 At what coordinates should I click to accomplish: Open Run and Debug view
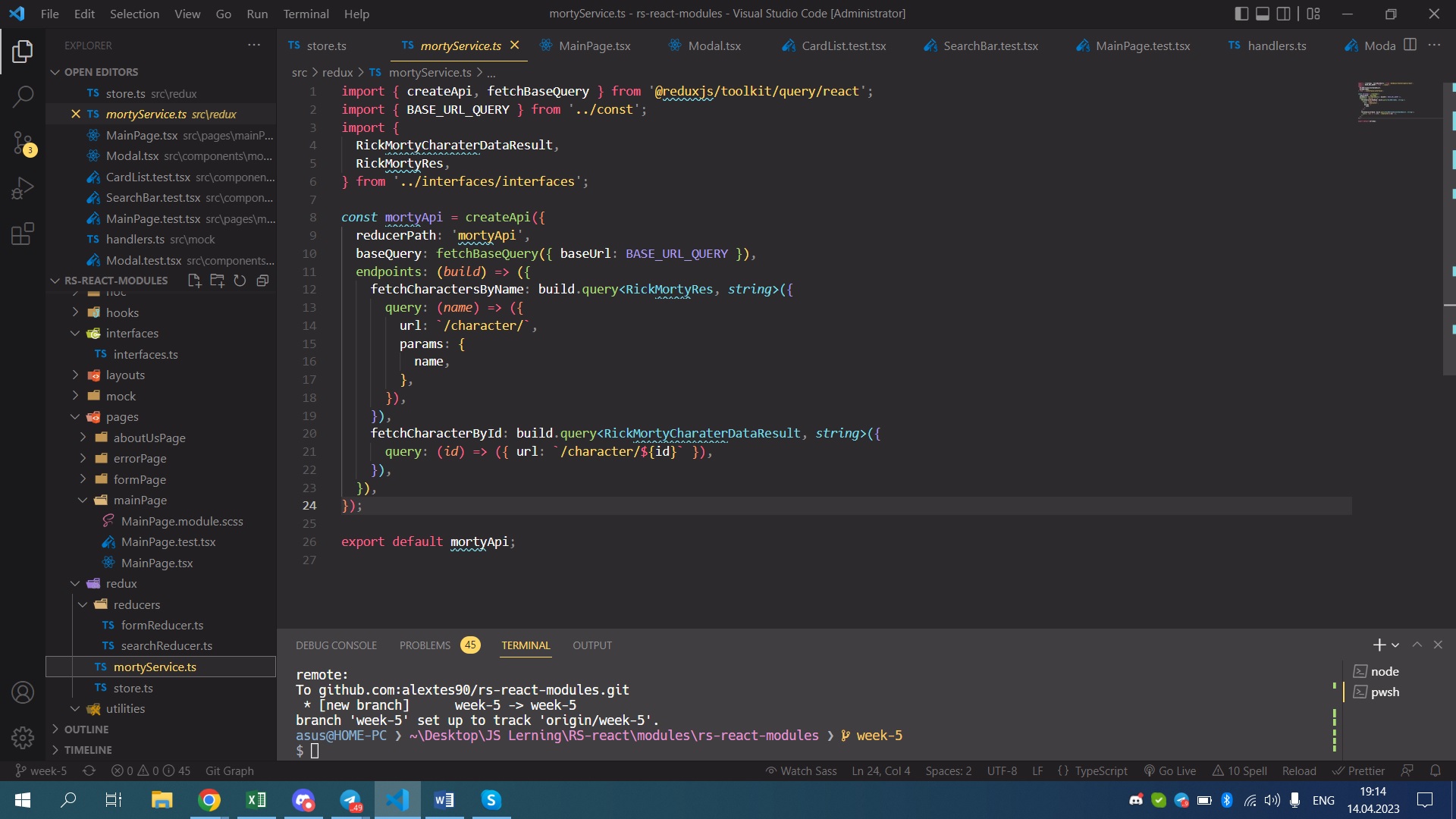coord(23,188)
